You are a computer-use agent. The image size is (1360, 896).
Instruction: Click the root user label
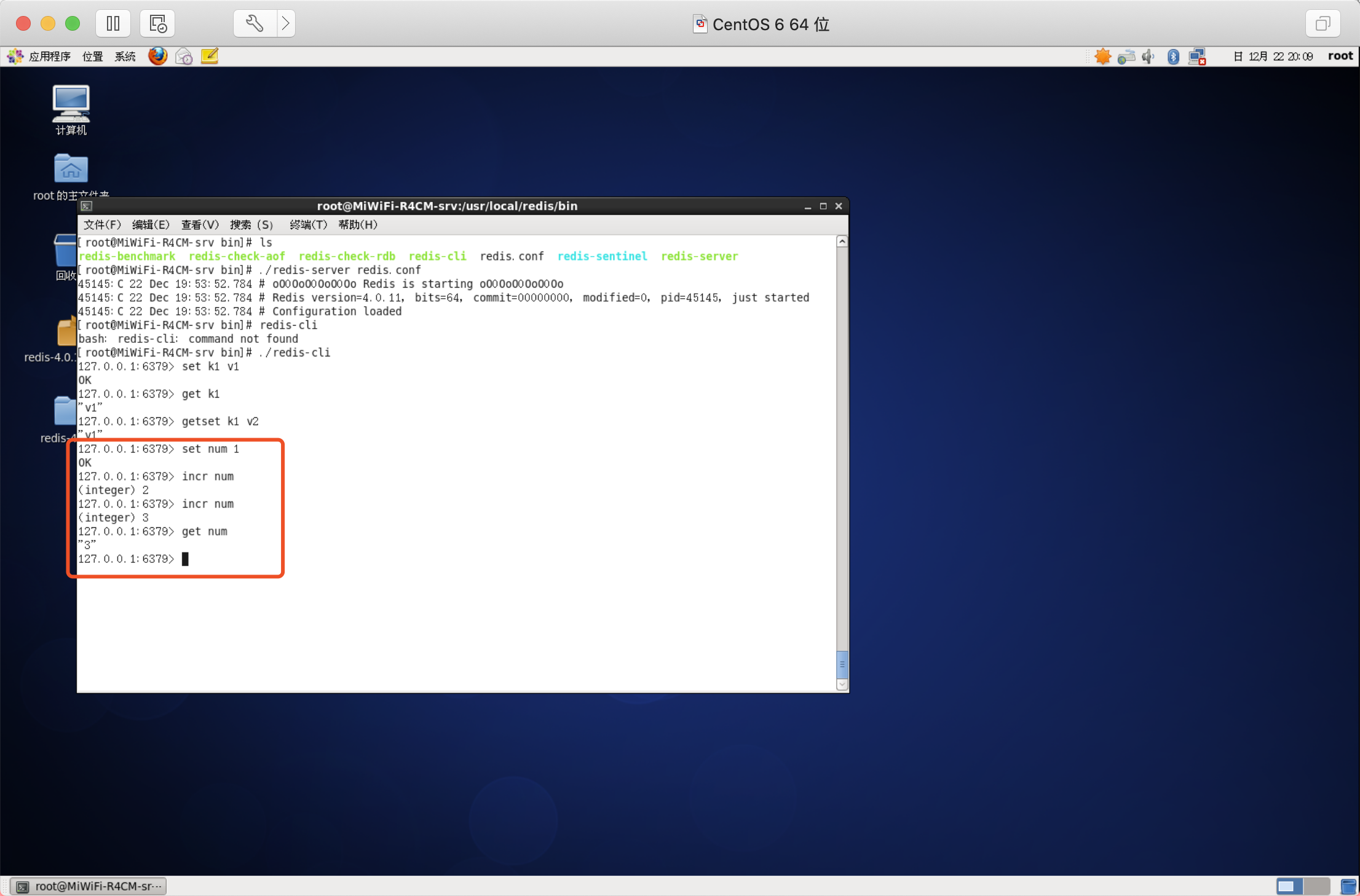1340,56
